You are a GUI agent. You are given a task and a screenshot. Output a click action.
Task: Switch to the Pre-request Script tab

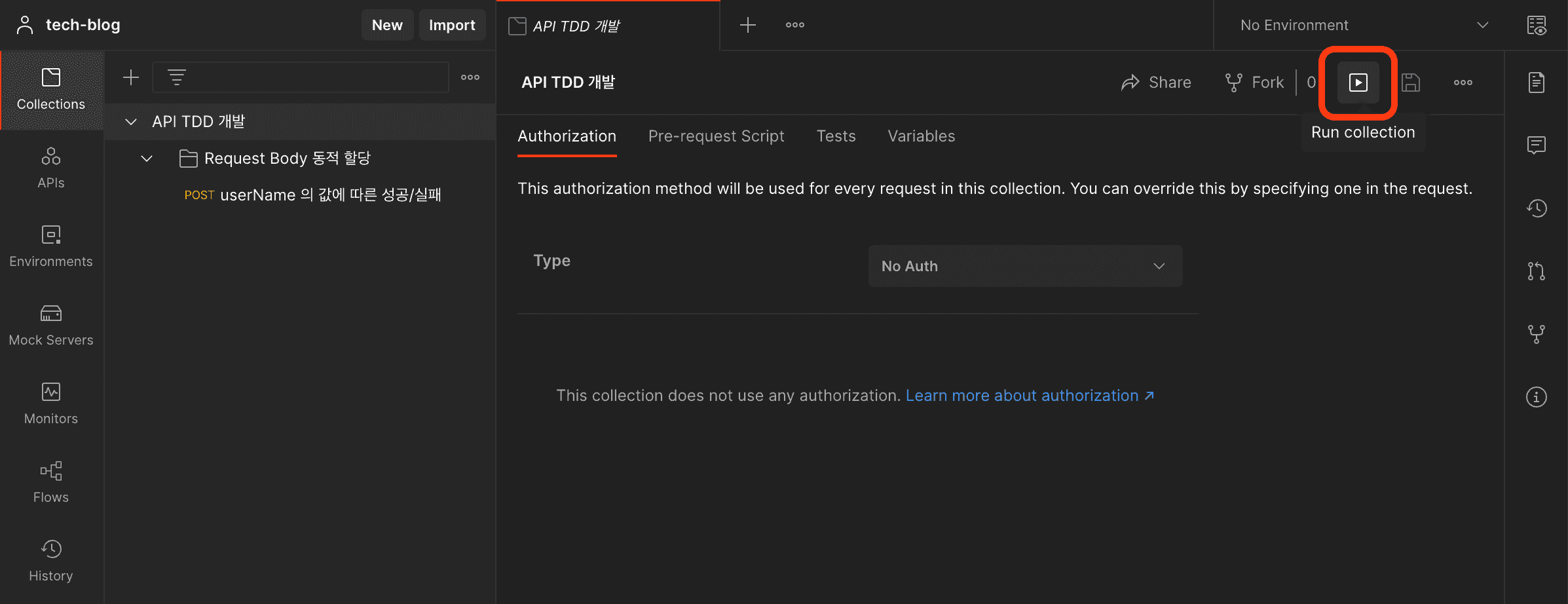[716, 136]
